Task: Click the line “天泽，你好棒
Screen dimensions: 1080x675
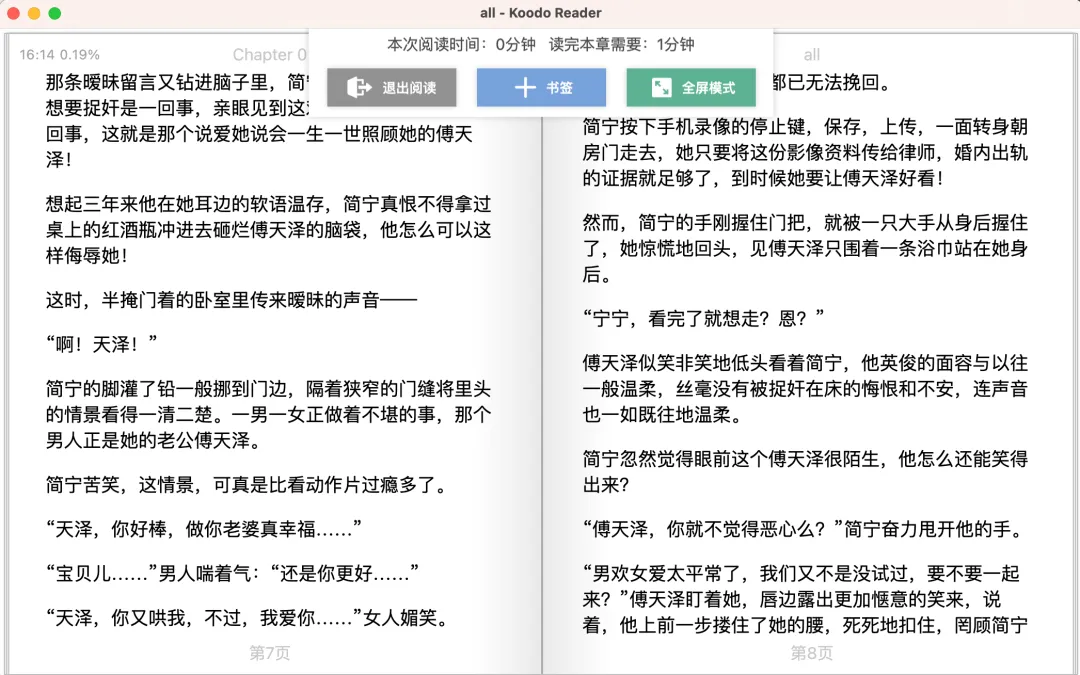Action: tap(203, 529)
